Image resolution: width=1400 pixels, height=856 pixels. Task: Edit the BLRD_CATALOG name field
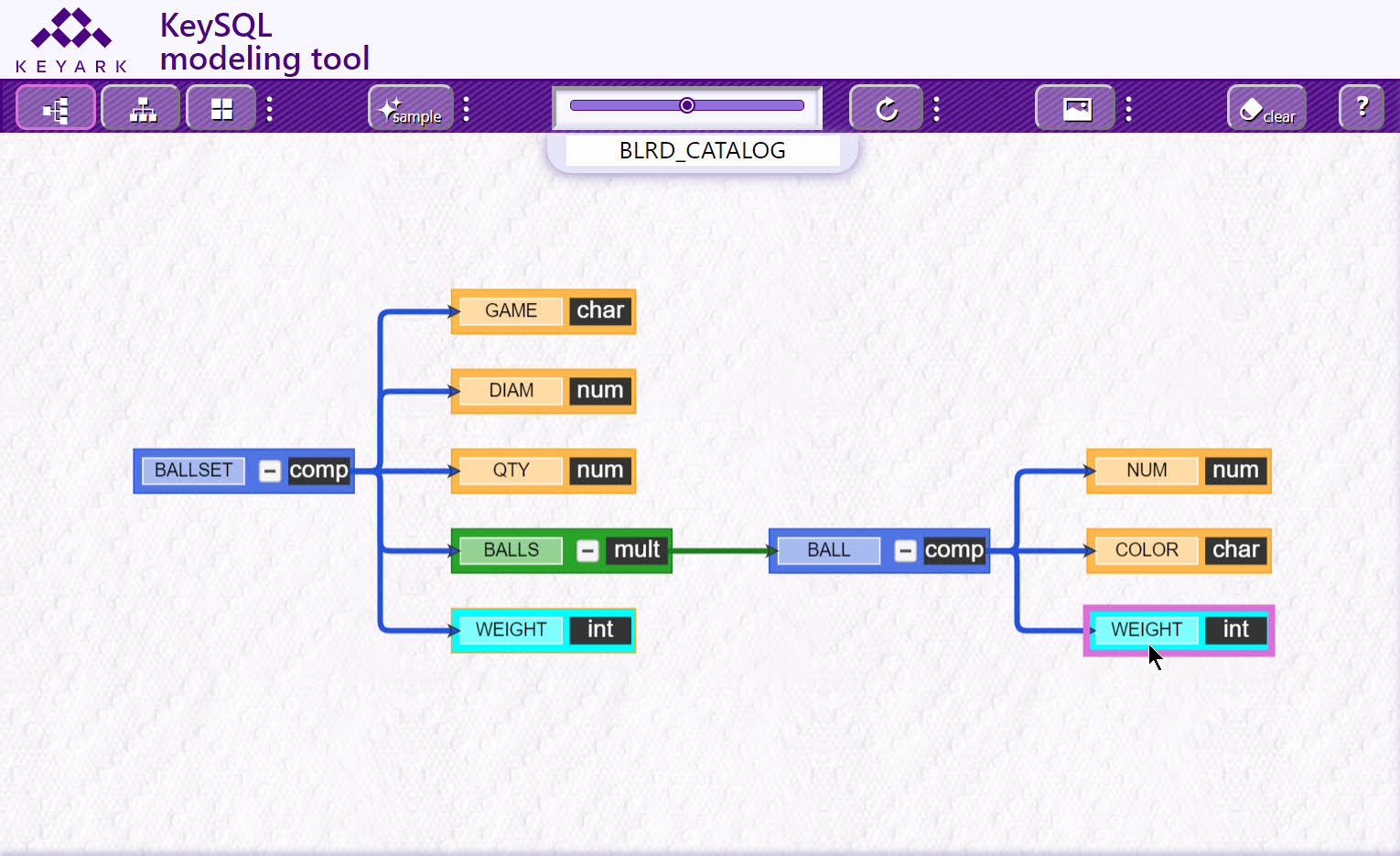coord(703,150)
